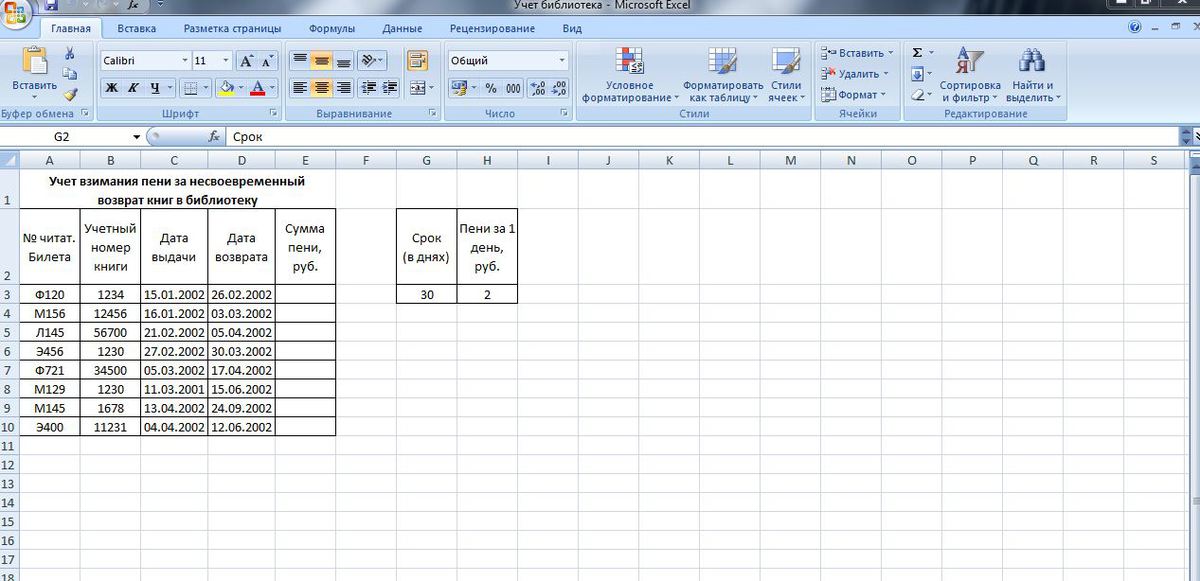Open the Данные tab
This screenshot has height=581, width=1200.
402,29
